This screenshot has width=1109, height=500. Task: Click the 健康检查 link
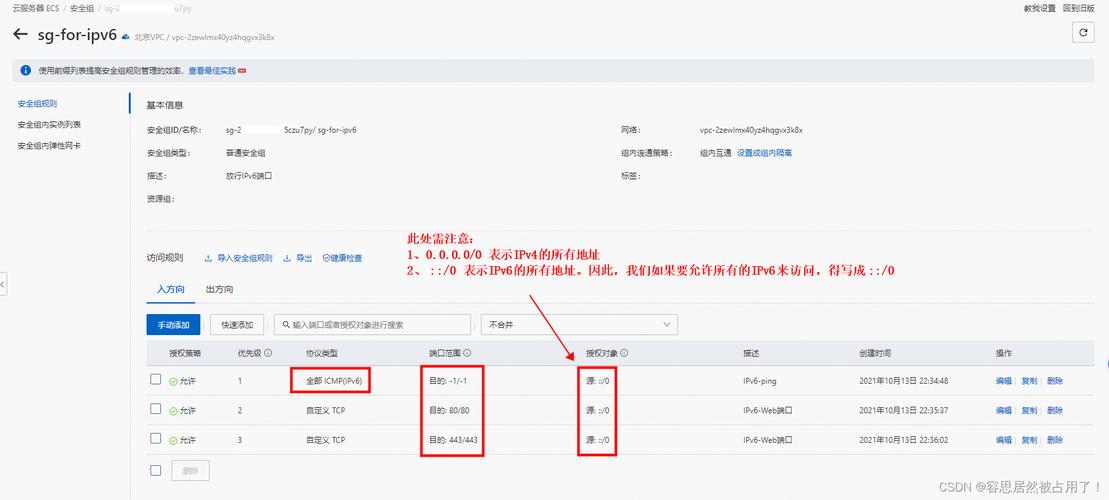[x=347, y=259]
